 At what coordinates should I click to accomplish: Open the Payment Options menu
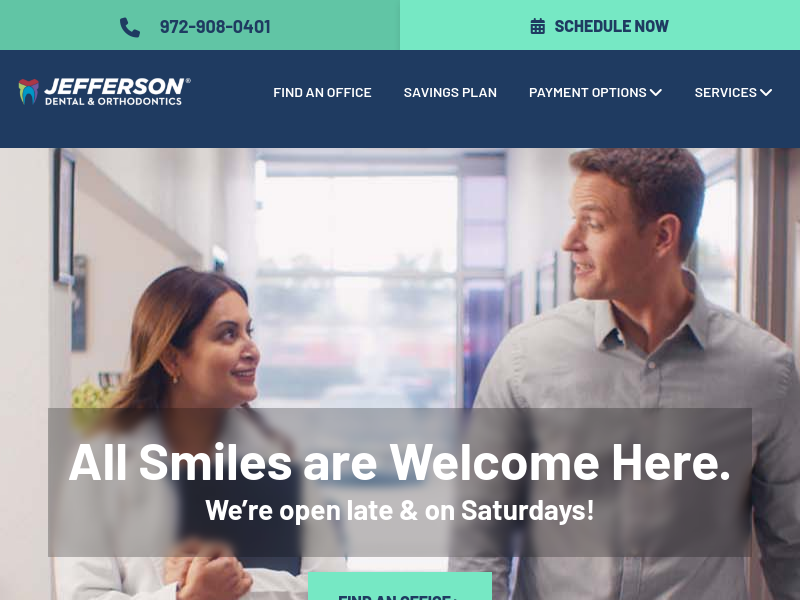click(x=595, y=92)
